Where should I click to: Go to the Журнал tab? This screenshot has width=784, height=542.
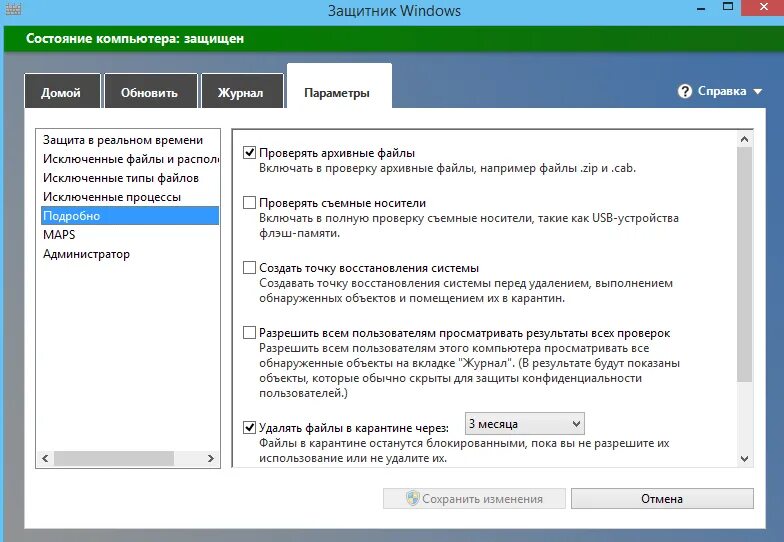tap(242, 91)
